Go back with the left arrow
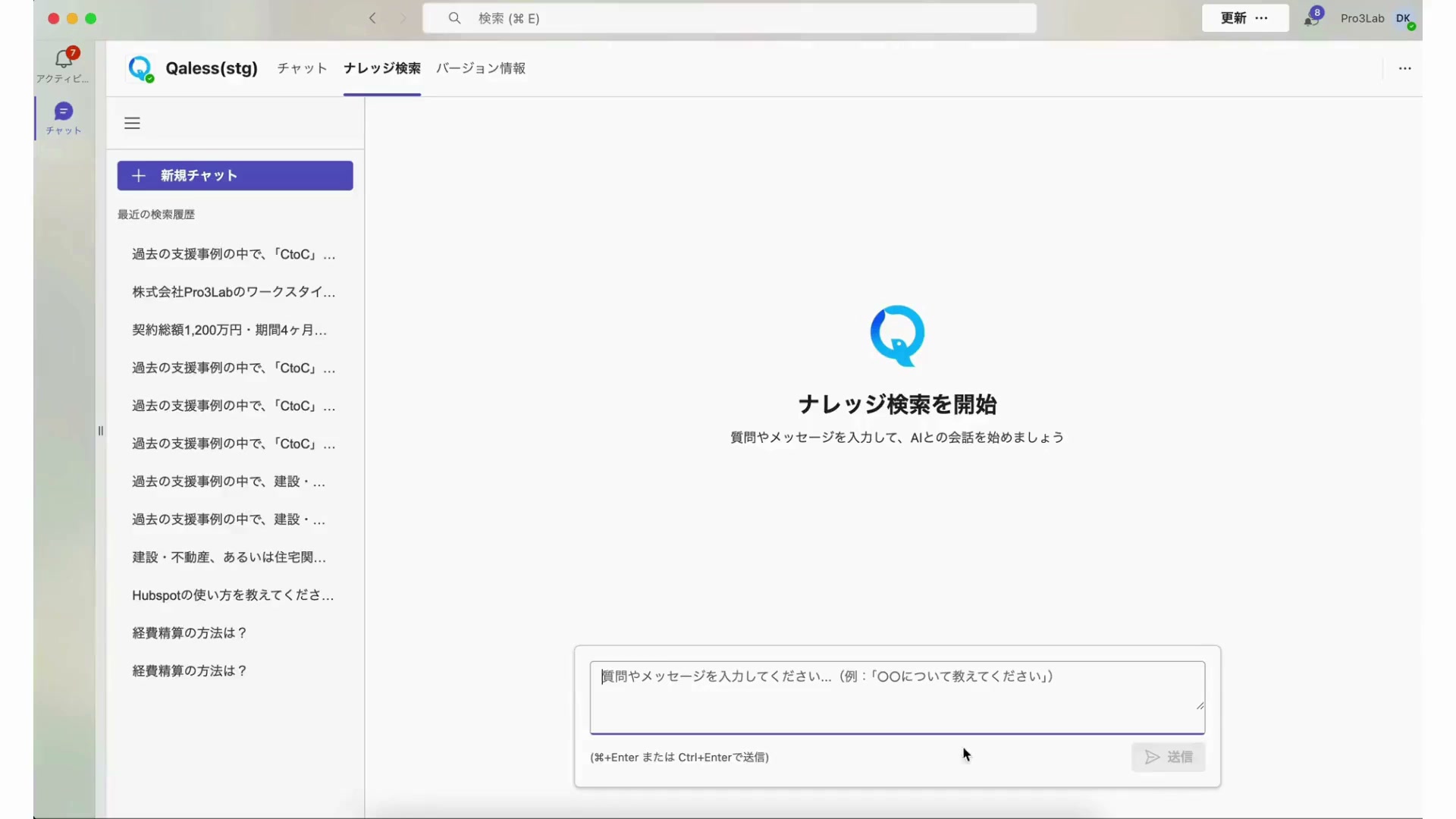The height and width of the screenshot is (819, 1456). pyautogui.click(x=372, y=18)
